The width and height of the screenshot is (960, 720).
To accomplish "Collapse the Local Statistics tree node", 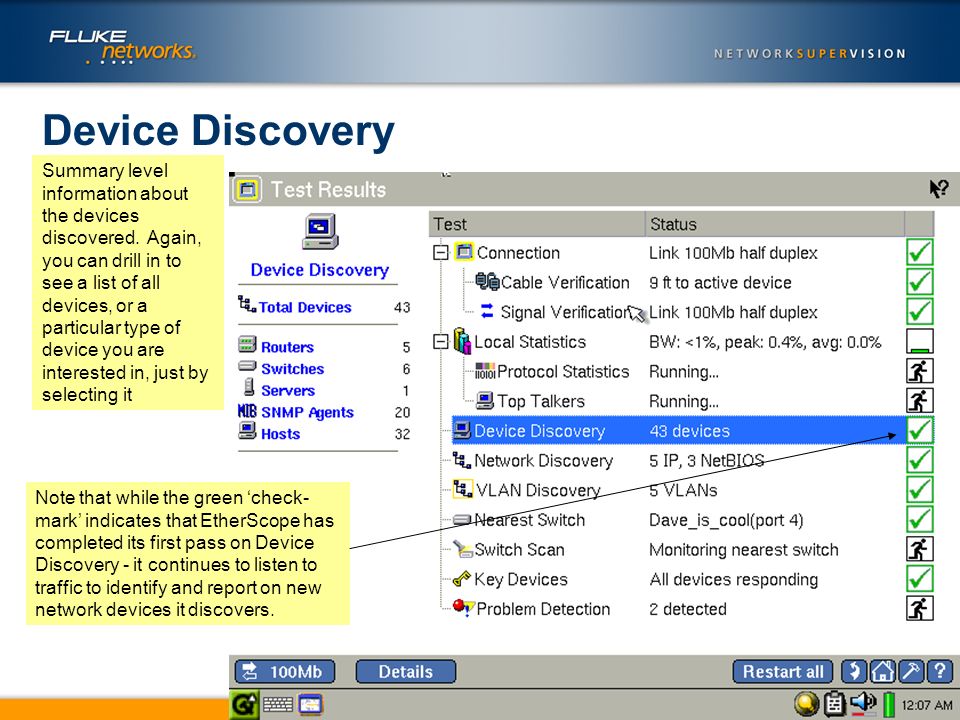I will tap(441, 342).
